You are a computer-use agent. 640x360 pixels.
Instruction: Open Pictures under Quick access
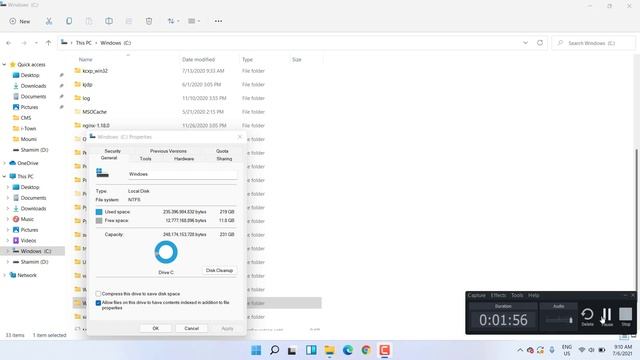coord(29,107)
